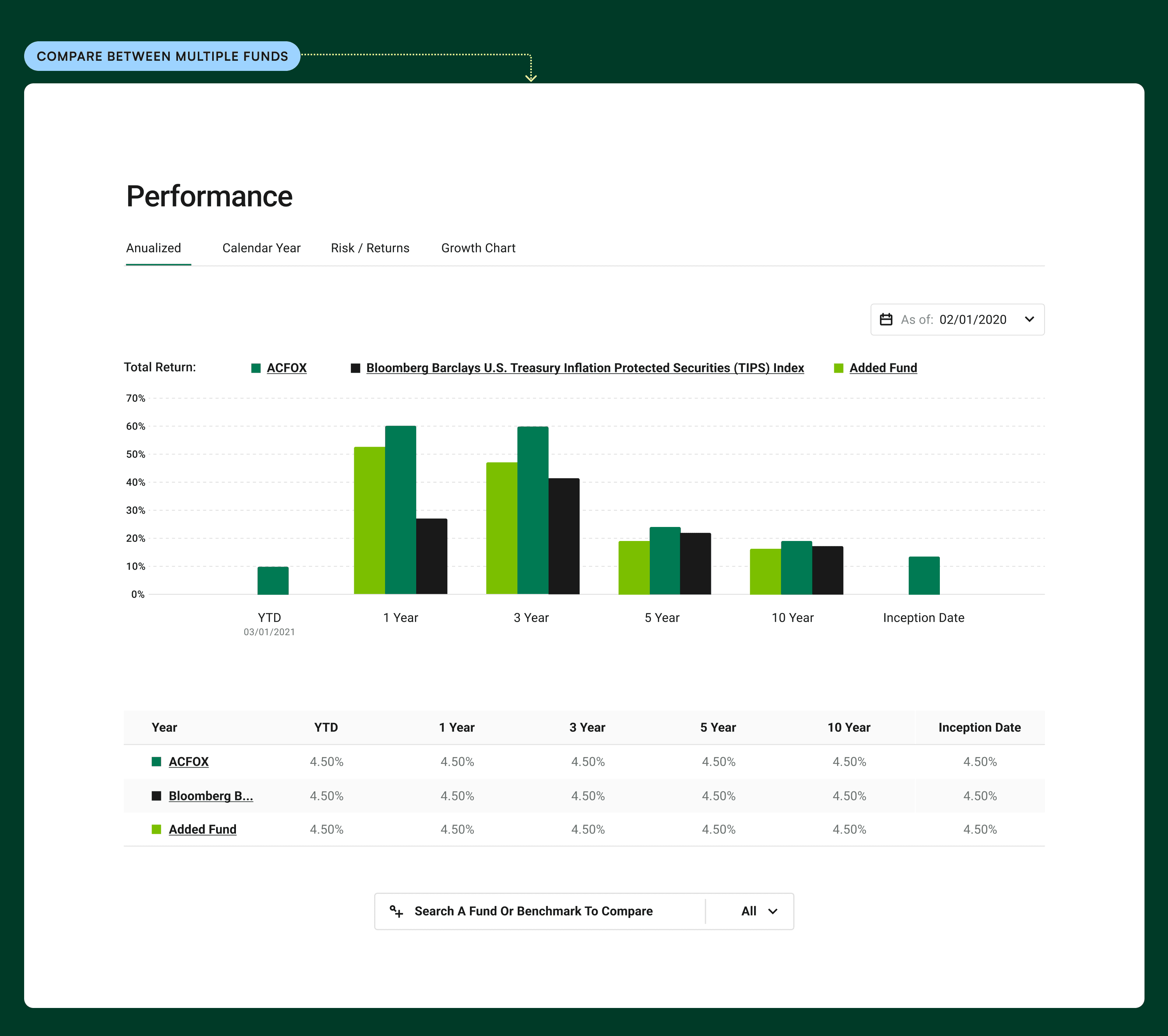Expand the All filter dropdown
This screenshot has width=1168, height=1036.
click(758, 911)
